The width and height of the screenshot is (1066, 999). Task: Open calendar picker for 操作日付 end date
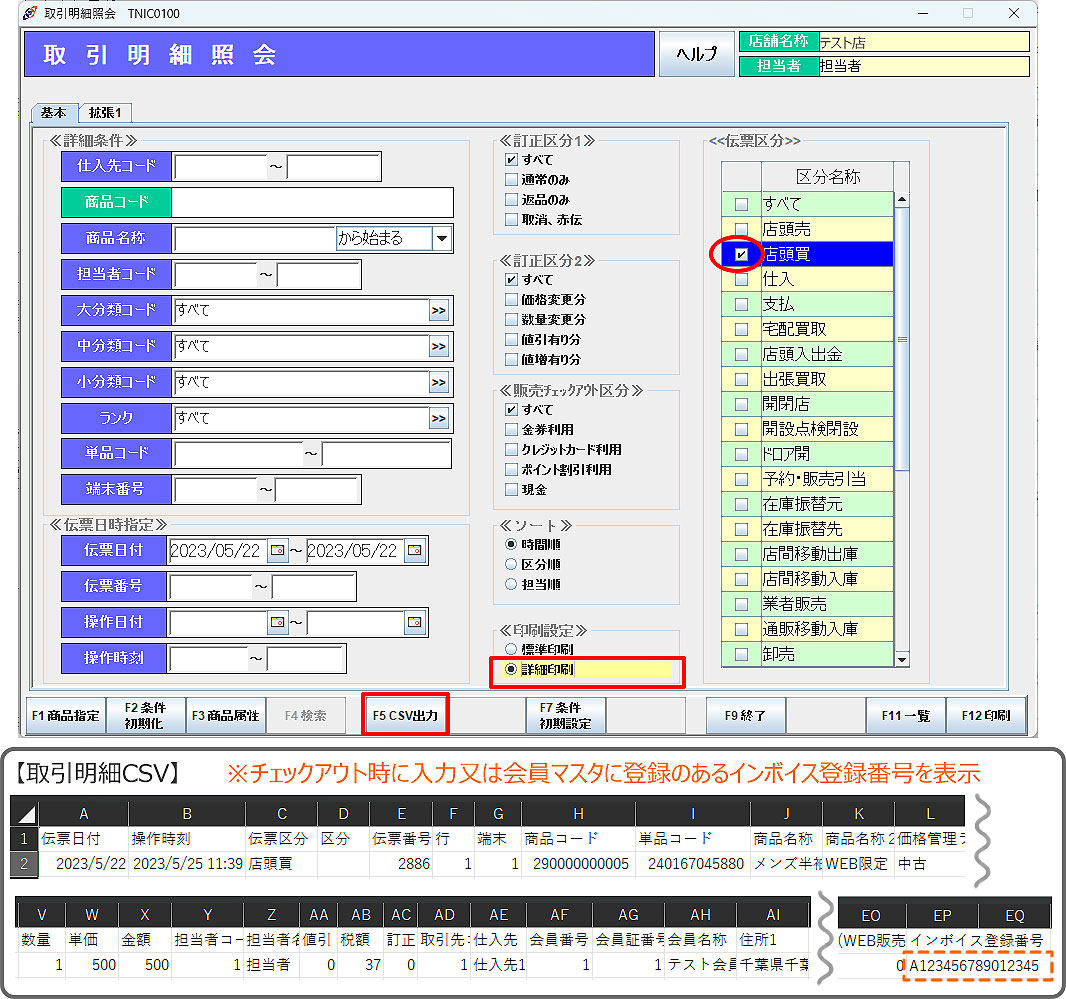pos(414,623)
